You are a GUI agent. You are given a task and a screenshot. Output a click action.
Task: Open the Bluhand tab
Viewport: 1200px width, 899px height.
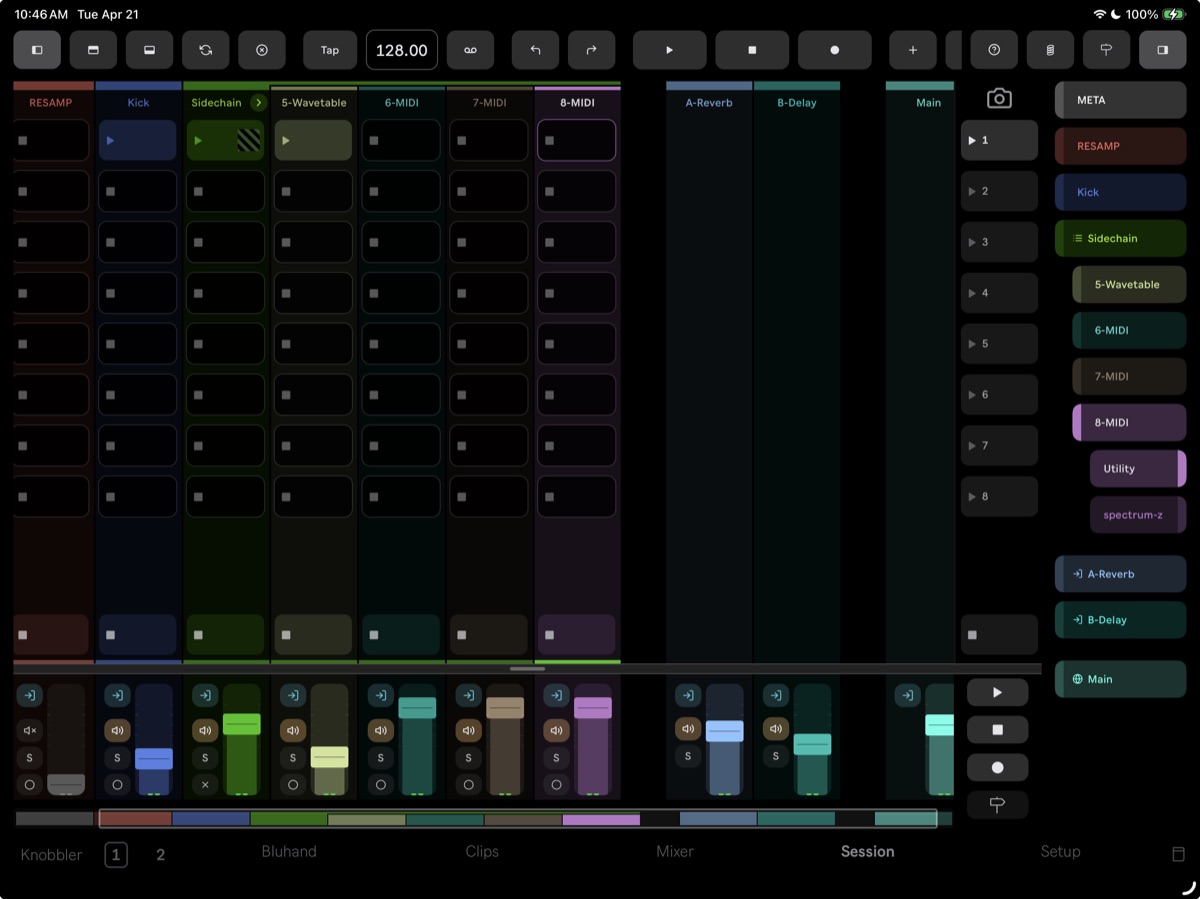pos(289,852)
